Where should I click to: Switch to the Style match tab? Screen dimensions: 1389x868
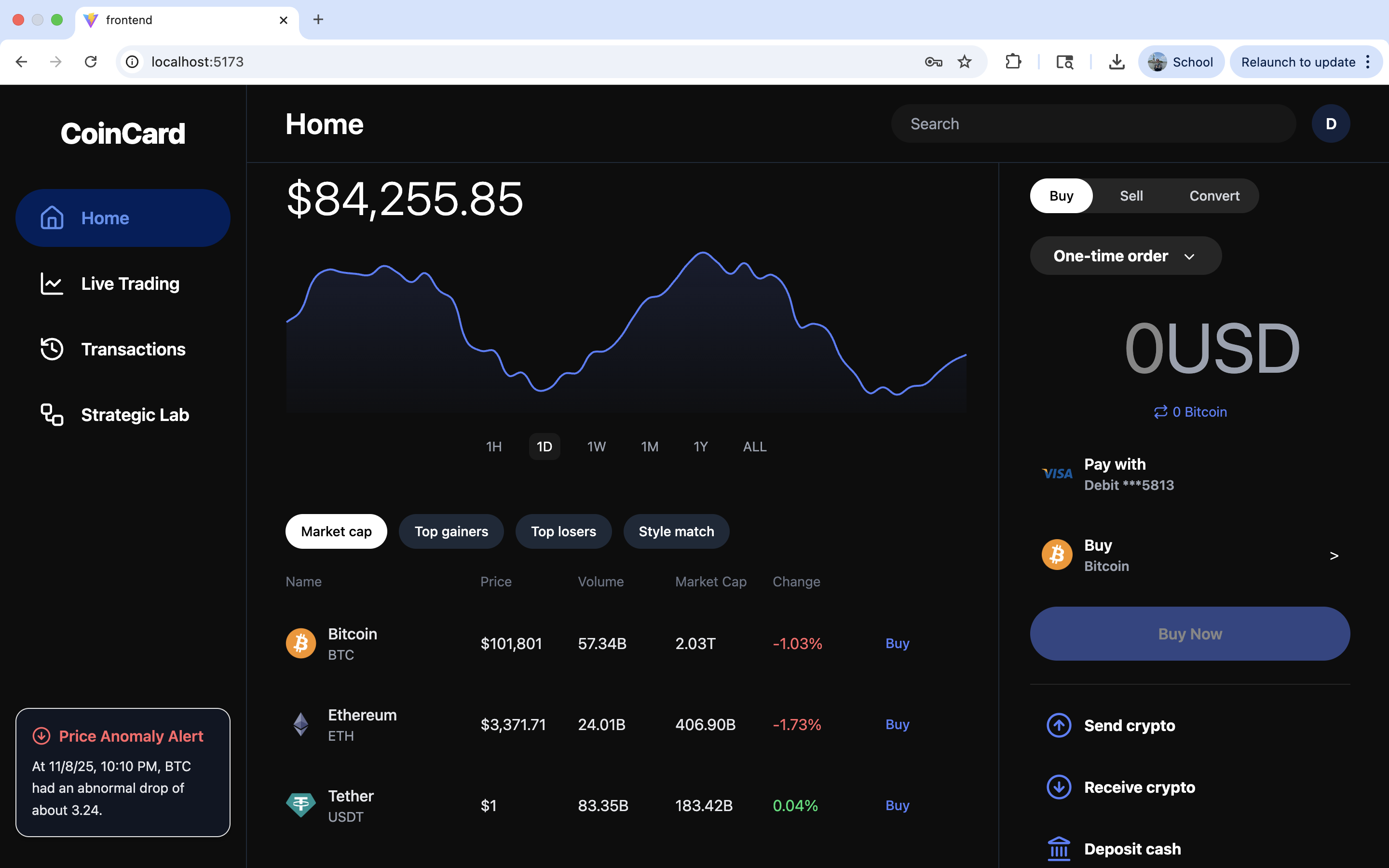tap(676, 531)
